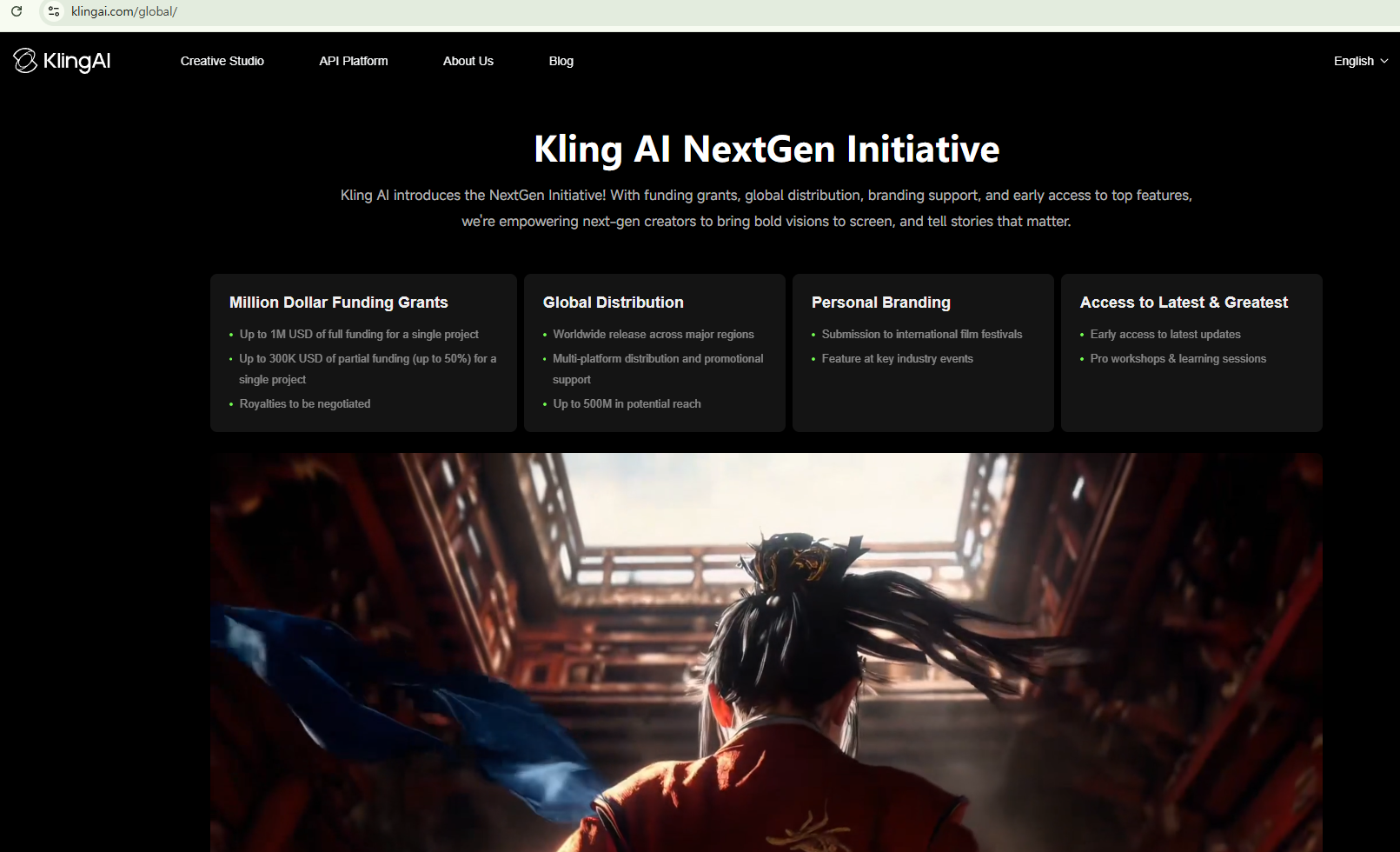The height and width of the screenshot is (852, 1400).
Task: Click 'Multi-platform distribution and promotional' text
Action: pyautogui.click(x=658, y=369)
